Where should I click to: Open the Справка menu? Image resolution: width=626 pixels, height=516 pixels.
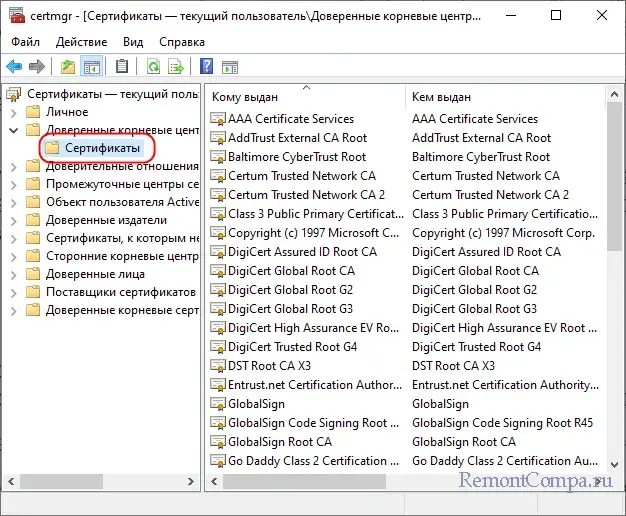point(182,42)
